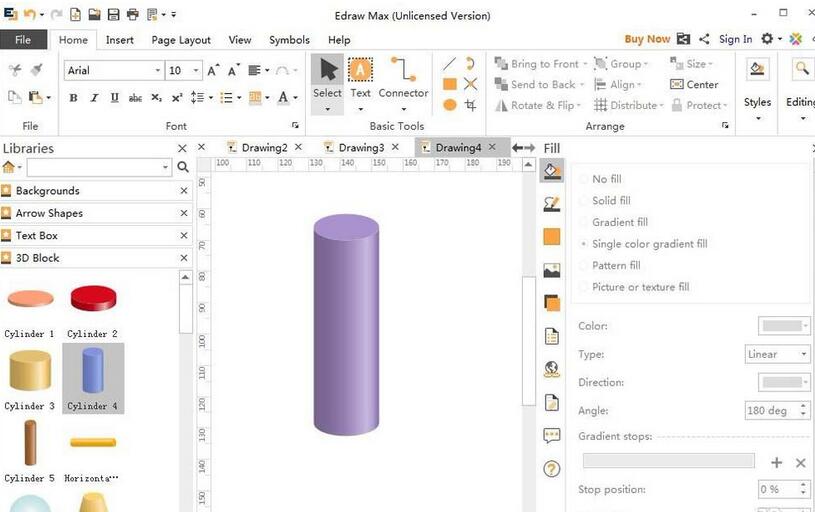Click the Share icon near Sign In

[x=704, y=39]
